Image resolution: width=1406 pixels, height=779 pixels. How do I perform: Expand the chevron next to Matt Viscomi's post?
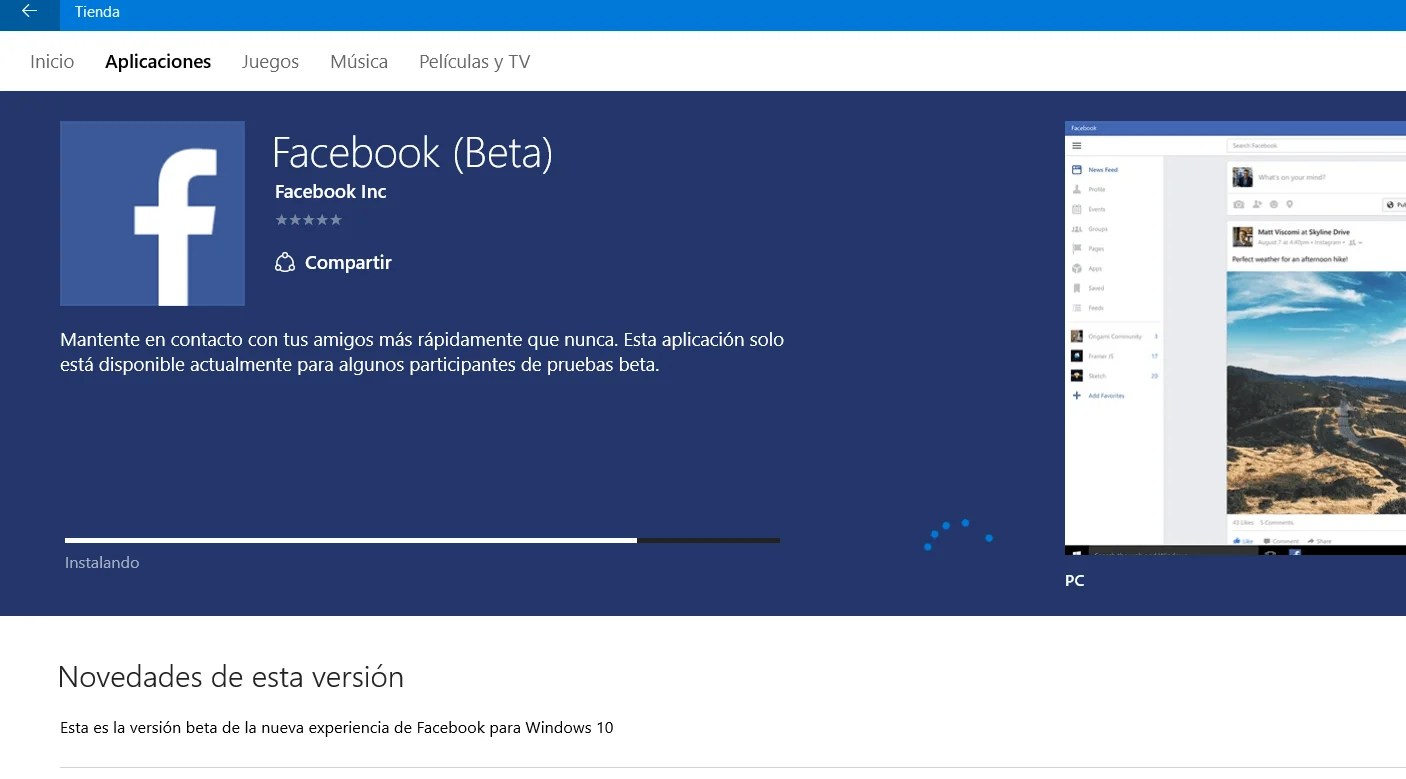pos(1359,243)
